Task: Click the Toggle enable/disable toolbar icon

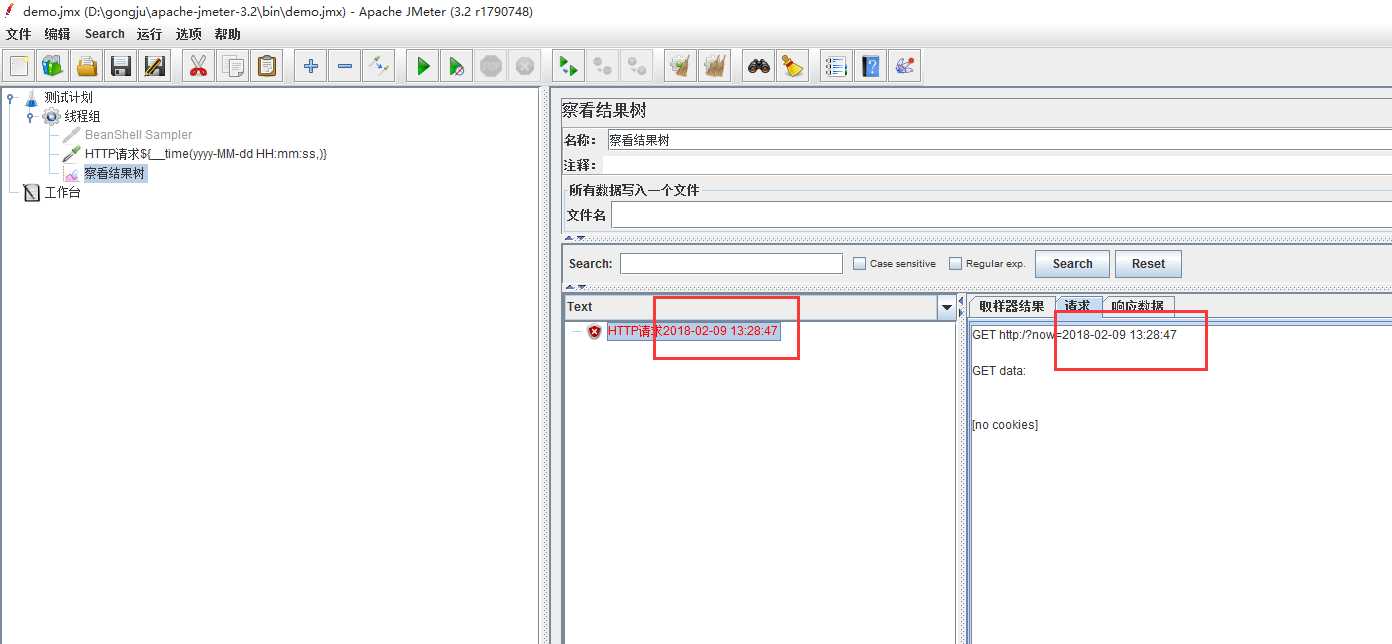Action: coord(379,66)
